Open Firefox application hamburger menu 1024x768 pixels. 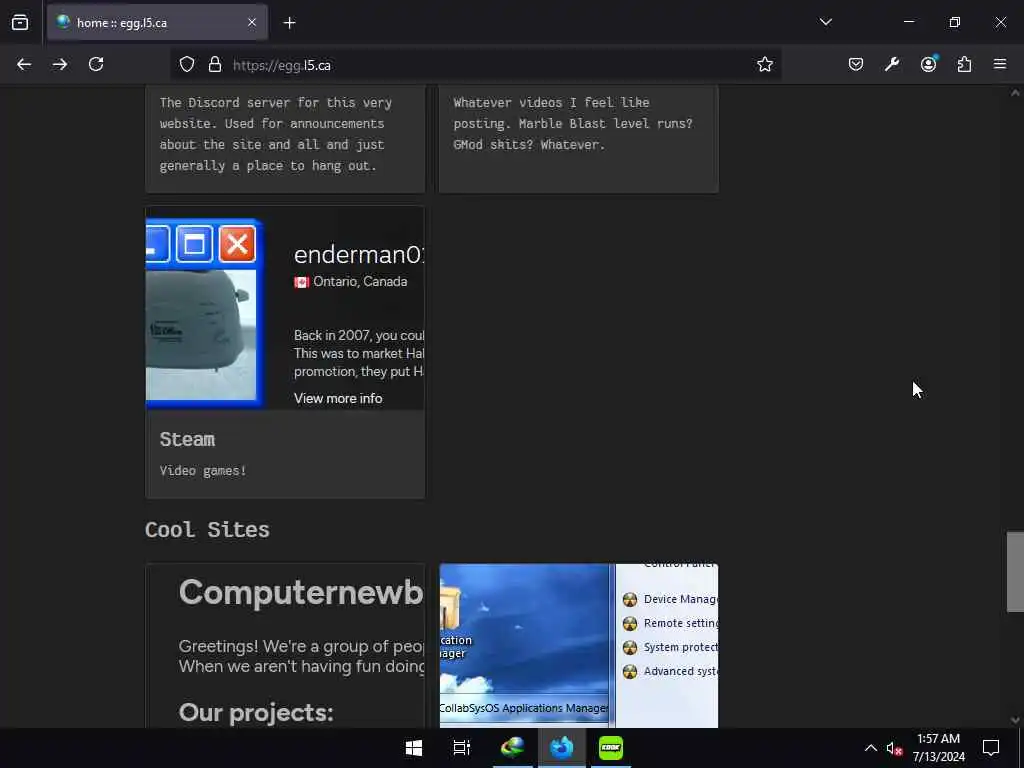coord(1000,64)
